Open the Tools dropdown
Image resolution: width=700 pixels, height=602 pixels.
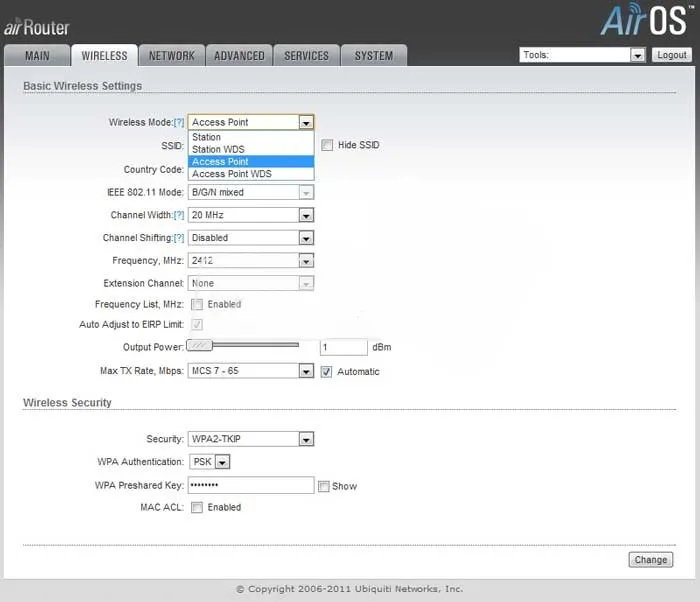click(582, 55)
